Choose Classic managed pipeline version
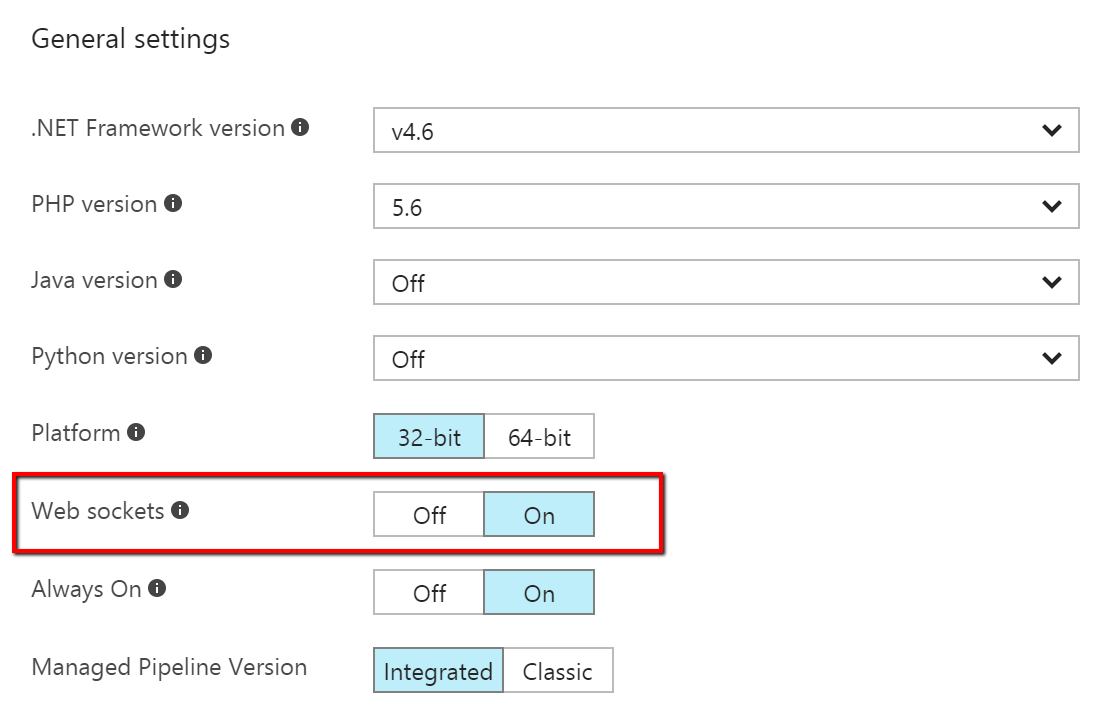 (x=557, y=670)
